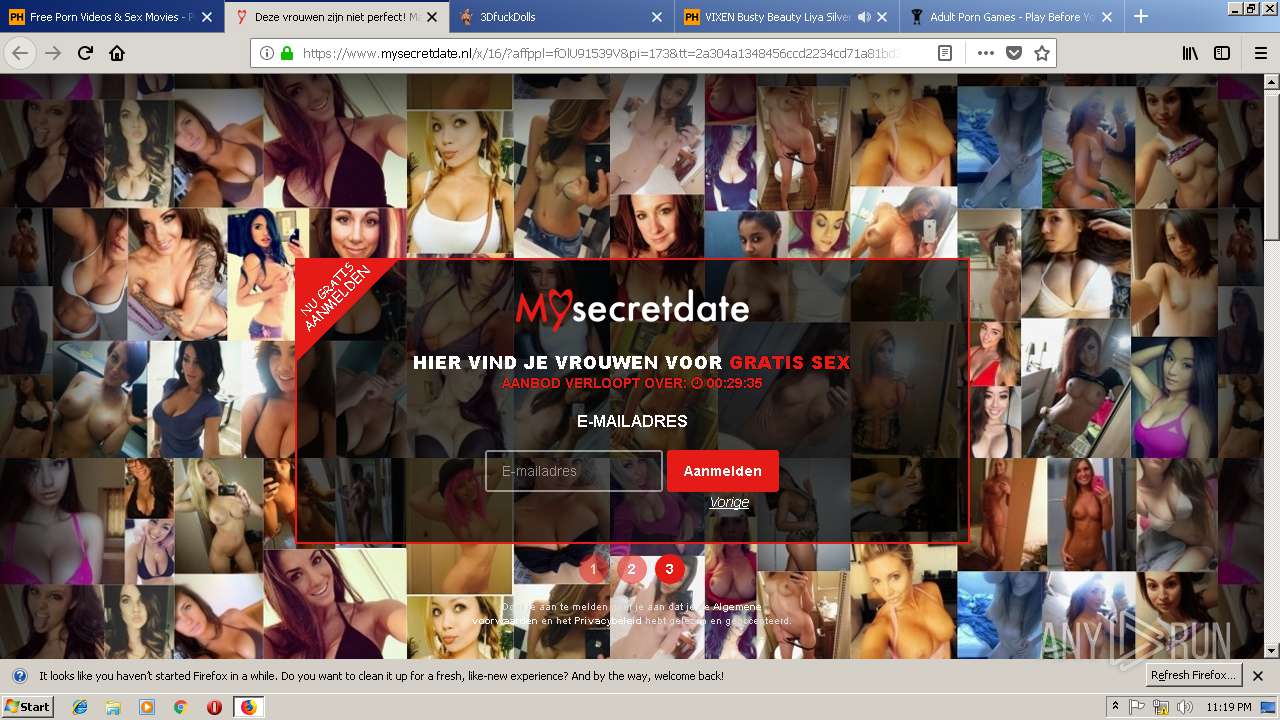This screenshot has width=1280, height=720.
Task: Switch to the first PH tab
Action: tap(112, 17)
